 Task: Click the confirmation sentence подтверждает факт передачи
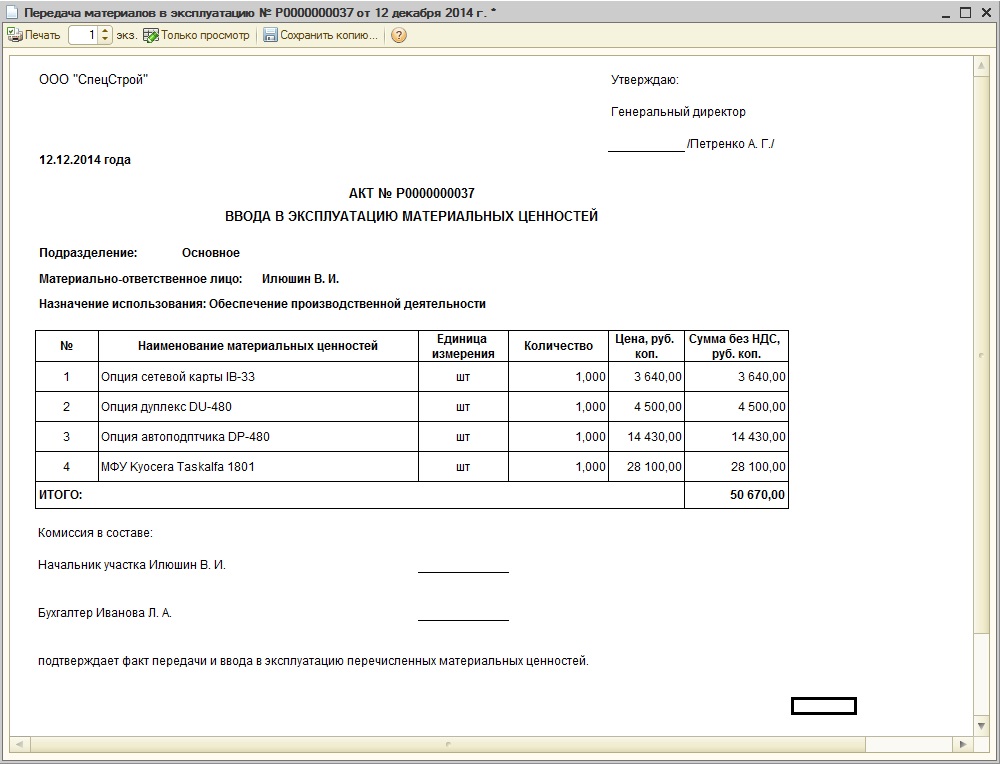tap(313, 661)
